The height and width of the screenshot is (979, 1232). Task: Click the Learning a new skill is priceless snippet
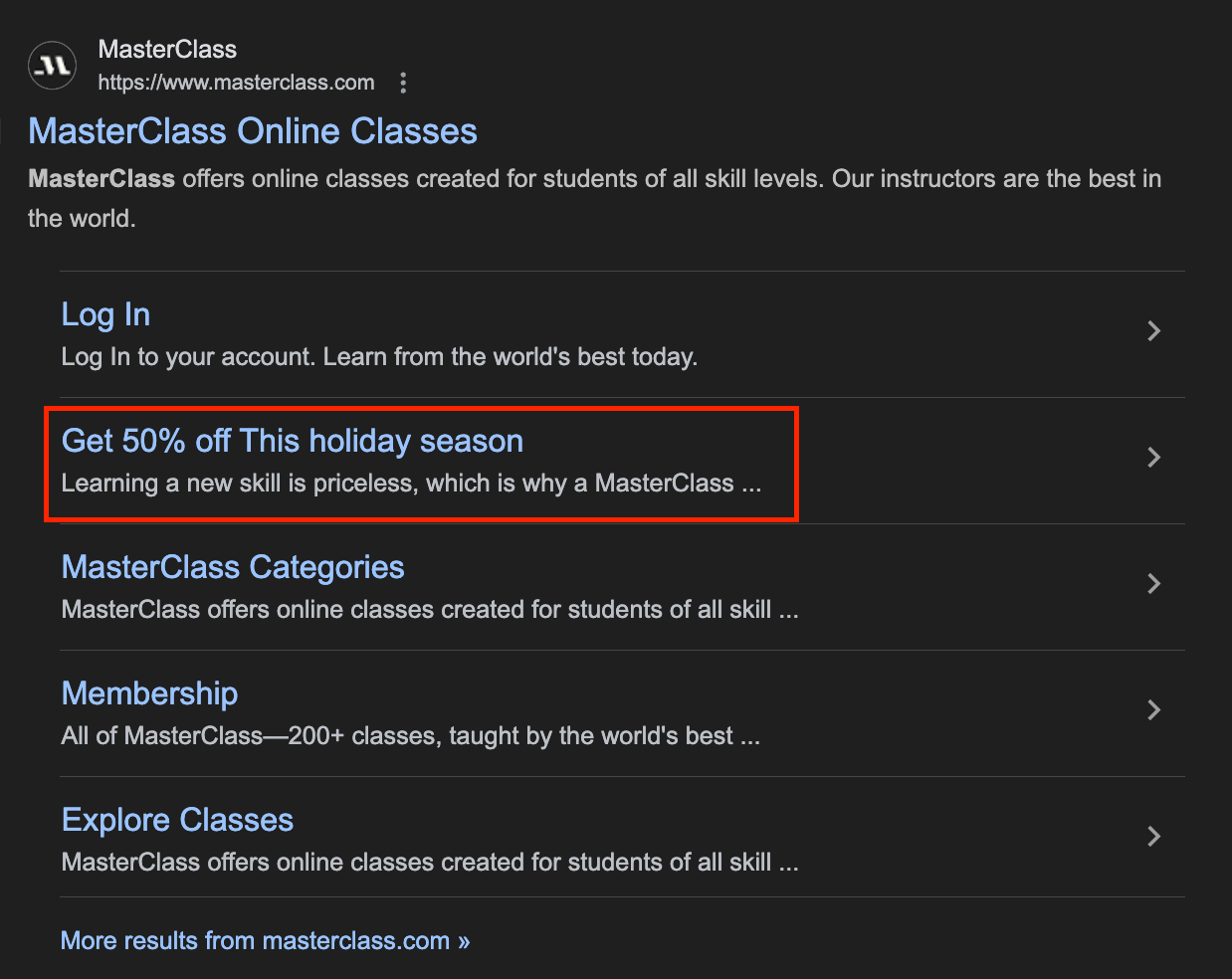click(x=411, y=484)
